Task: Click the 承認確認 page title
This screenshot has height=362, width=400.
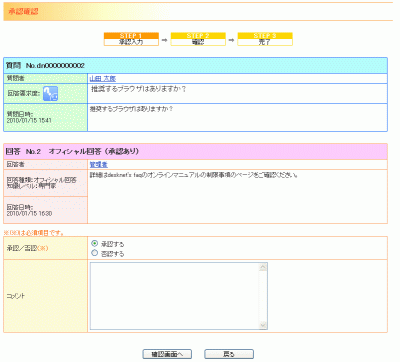Action: point(23,11)
